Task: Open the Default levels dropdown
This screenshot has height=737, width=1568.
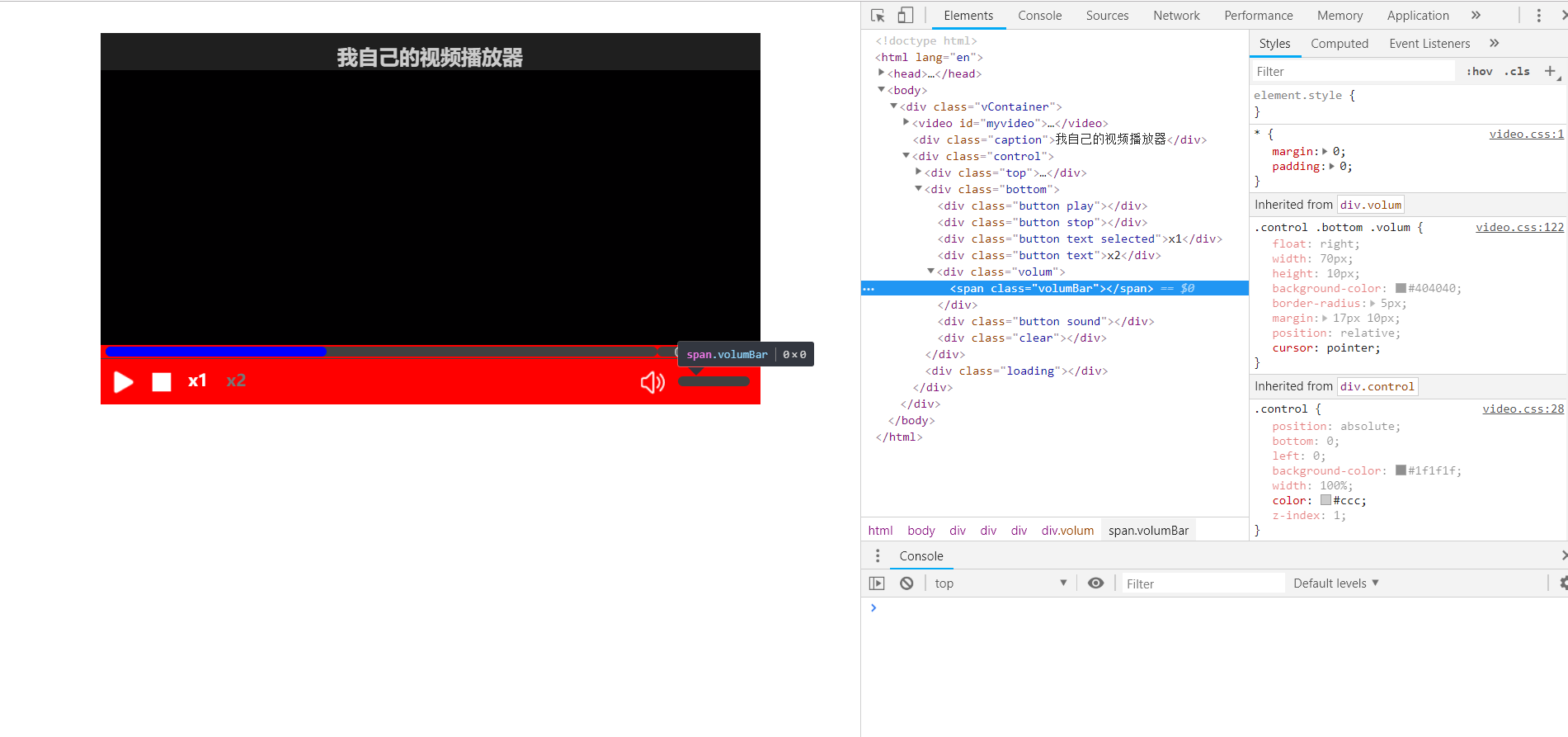Action: tap(1335, 583)
